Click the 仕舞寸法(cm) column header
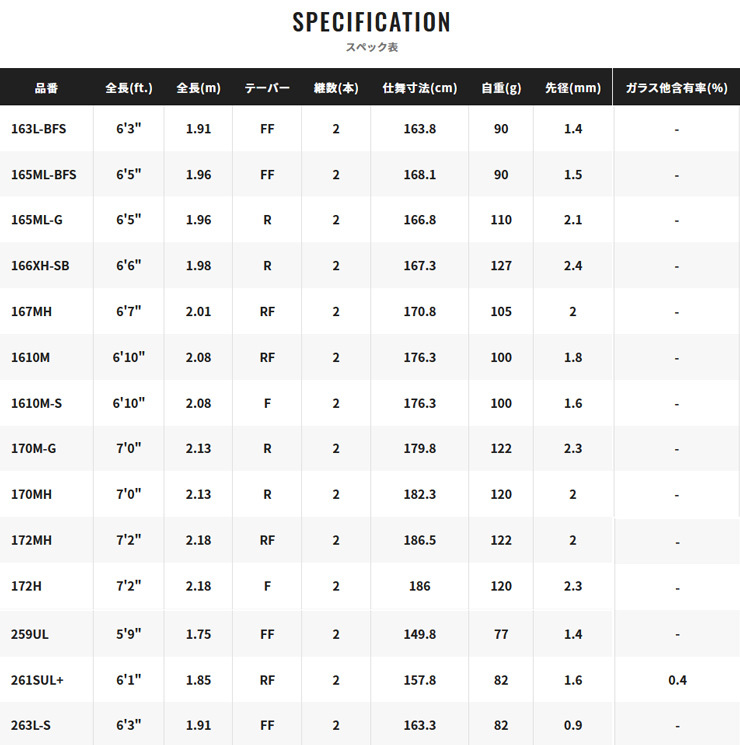The image size is (740, 745). click(419, 88)
